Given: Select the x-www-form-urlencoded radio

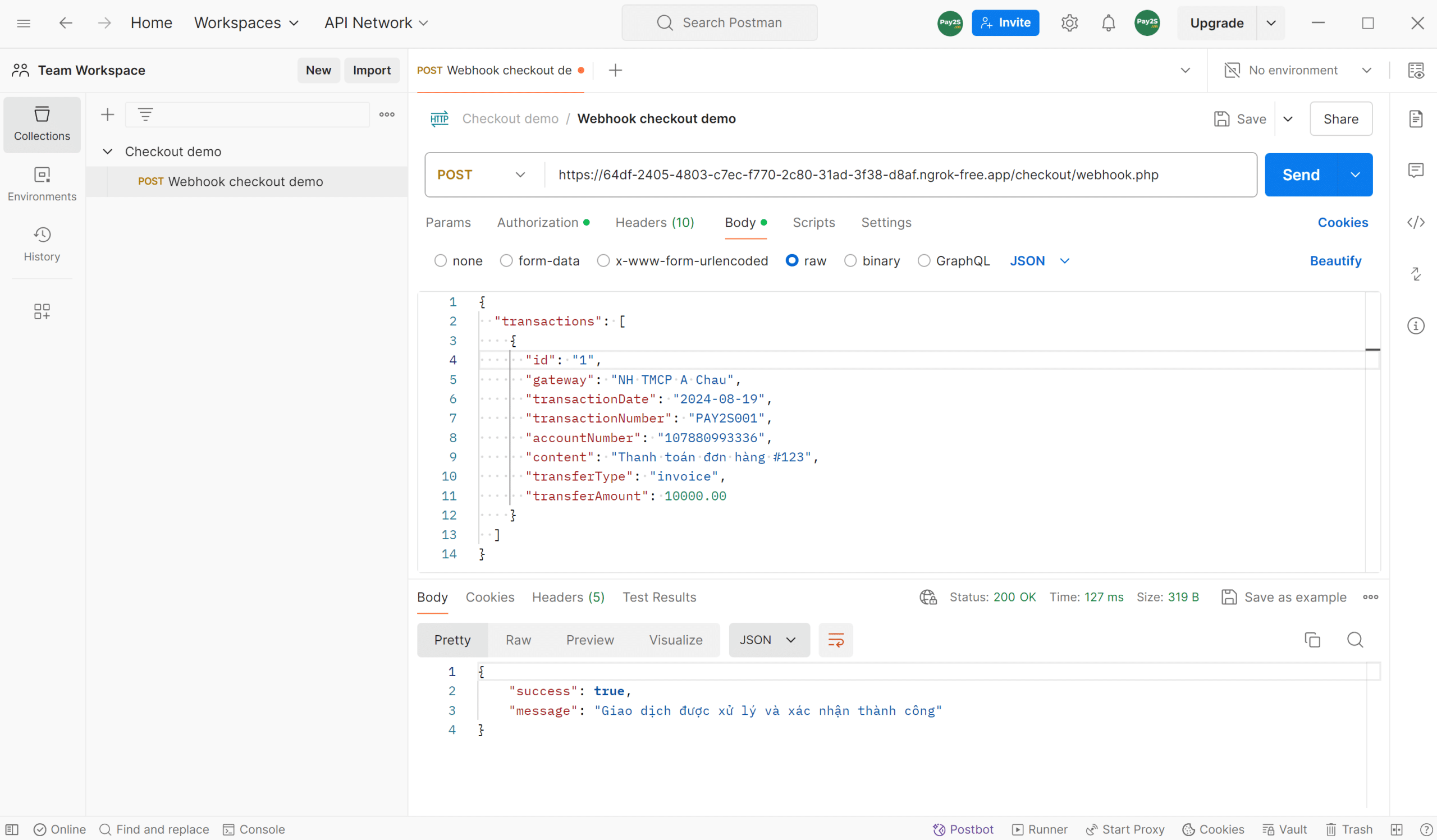Looking at the screenshot, I should (603, 260).
